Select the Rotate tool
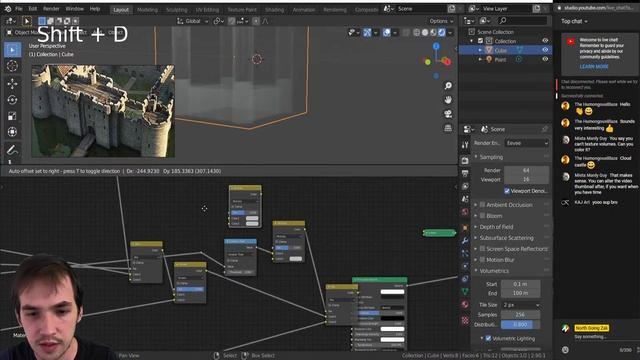Viewport: 640px width, 360px height. [12, 100]
